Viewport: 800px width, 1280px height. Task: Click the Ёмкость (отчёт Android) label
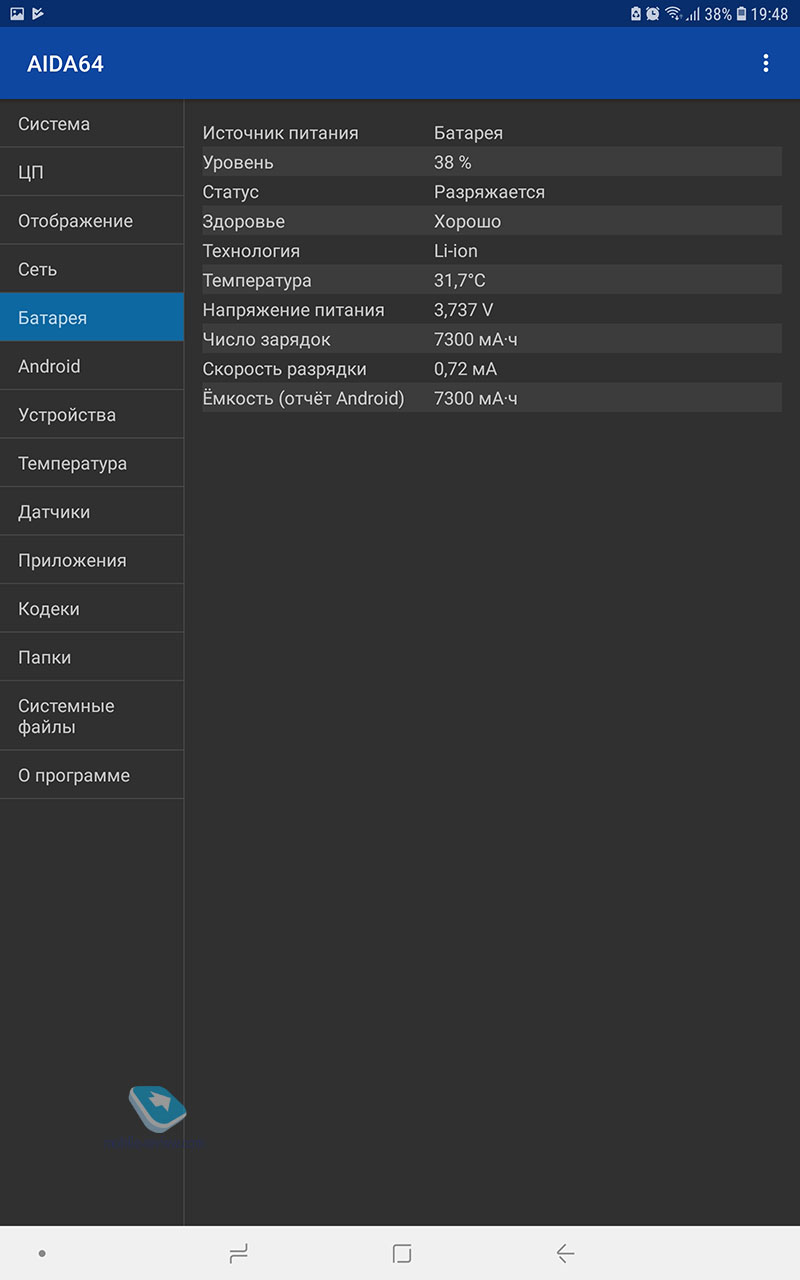[304, 399]
